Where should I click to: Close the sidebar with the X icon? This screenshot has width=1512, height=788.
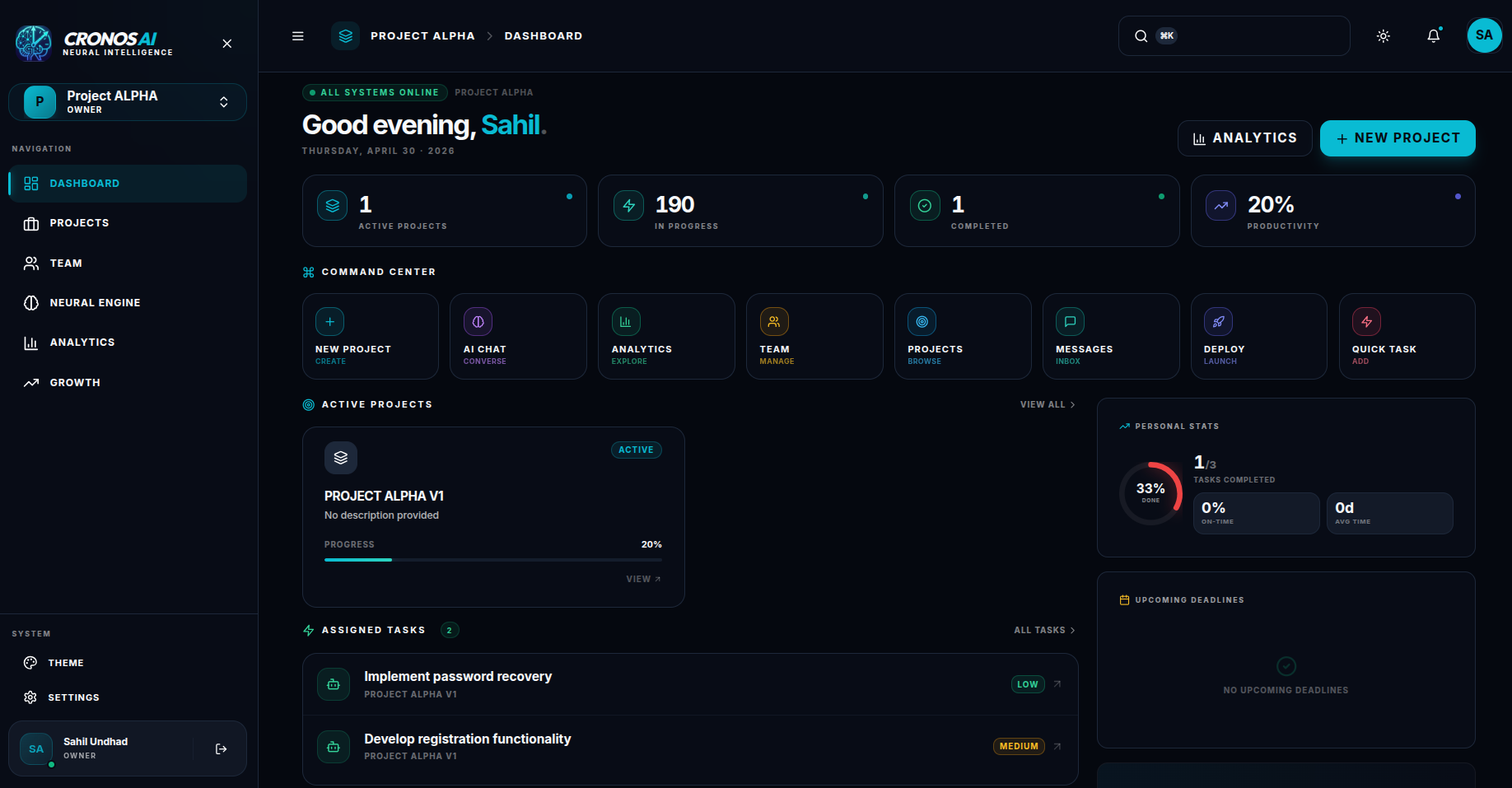[x=227, y=44]
